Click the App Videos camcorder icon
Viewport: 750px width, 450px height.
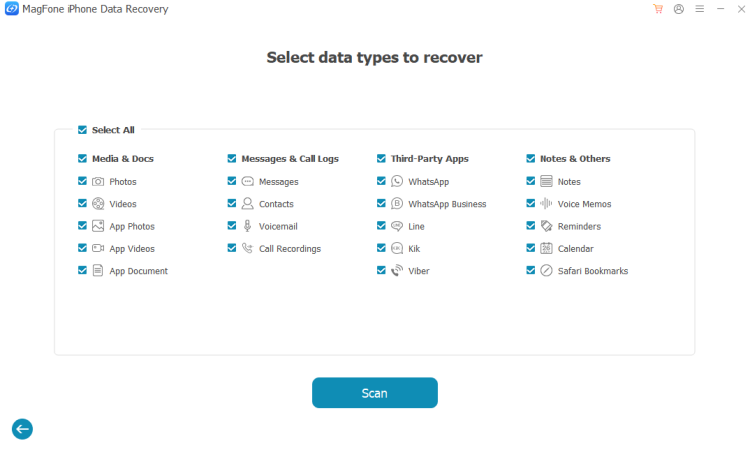pyautogui.click(x=98, y=248)
